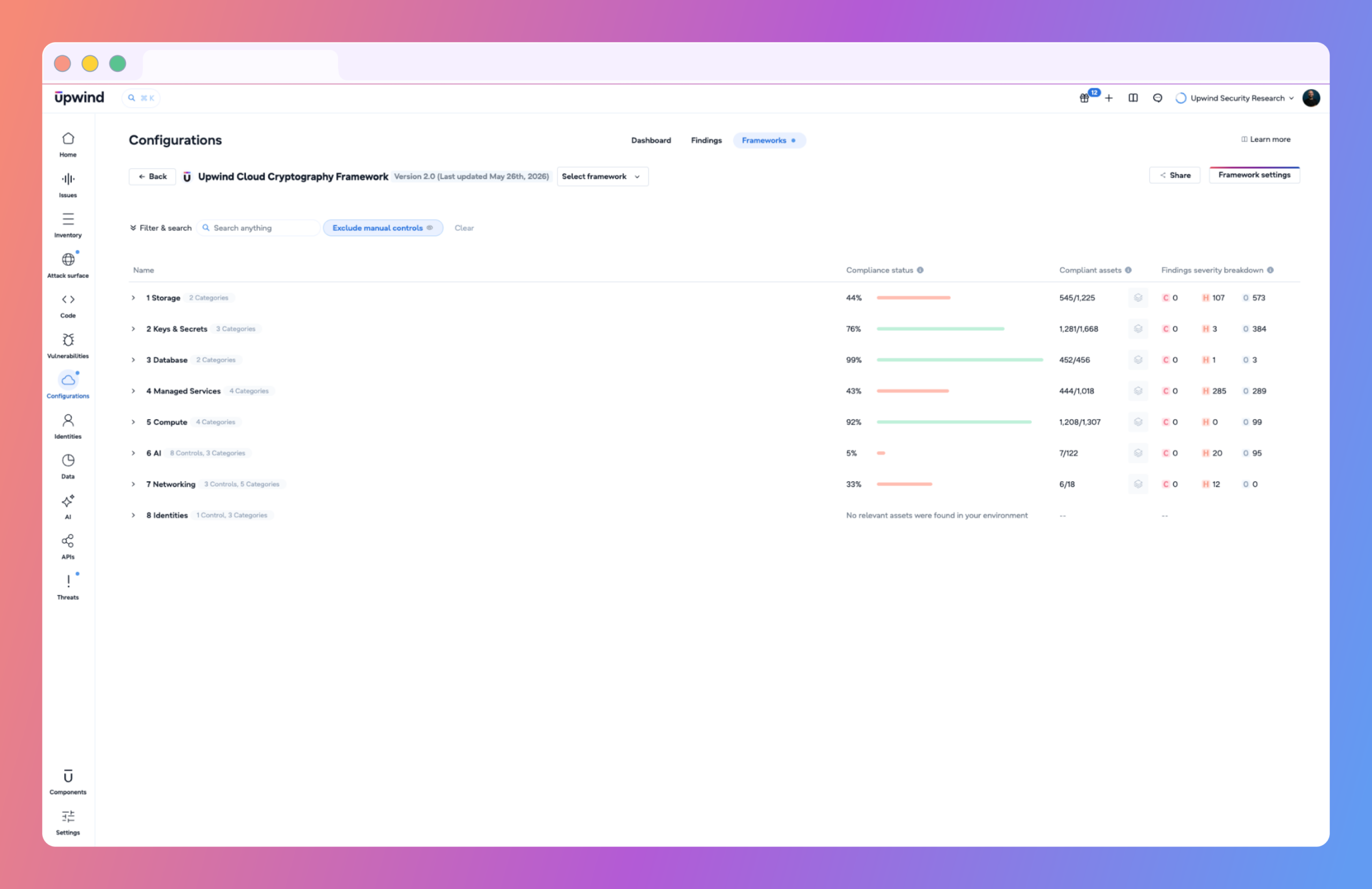Click the High 285 findings in Managed Services

pos(1214,392)
